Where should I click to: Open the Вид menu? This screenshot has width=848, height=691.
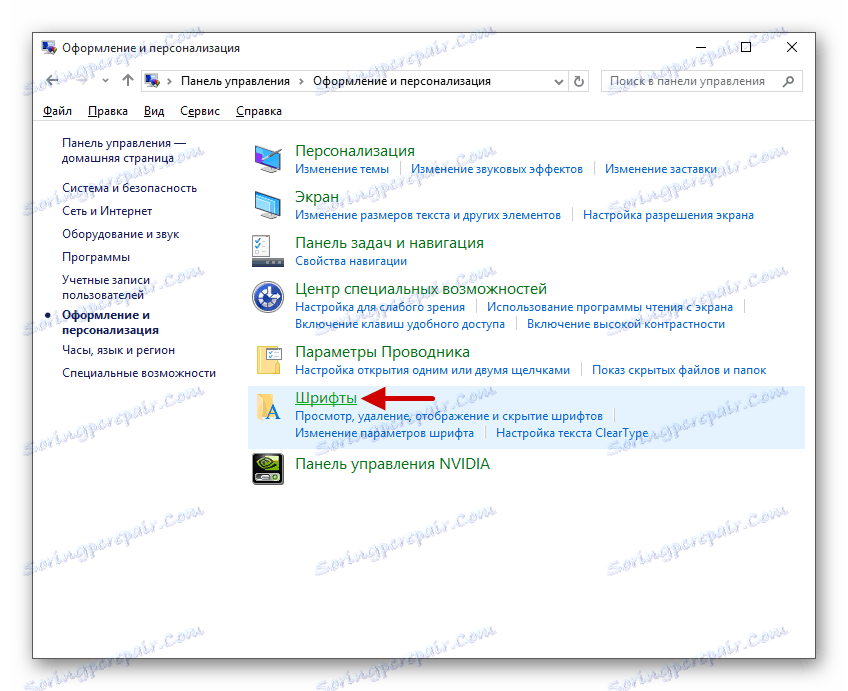click(153, 110)
